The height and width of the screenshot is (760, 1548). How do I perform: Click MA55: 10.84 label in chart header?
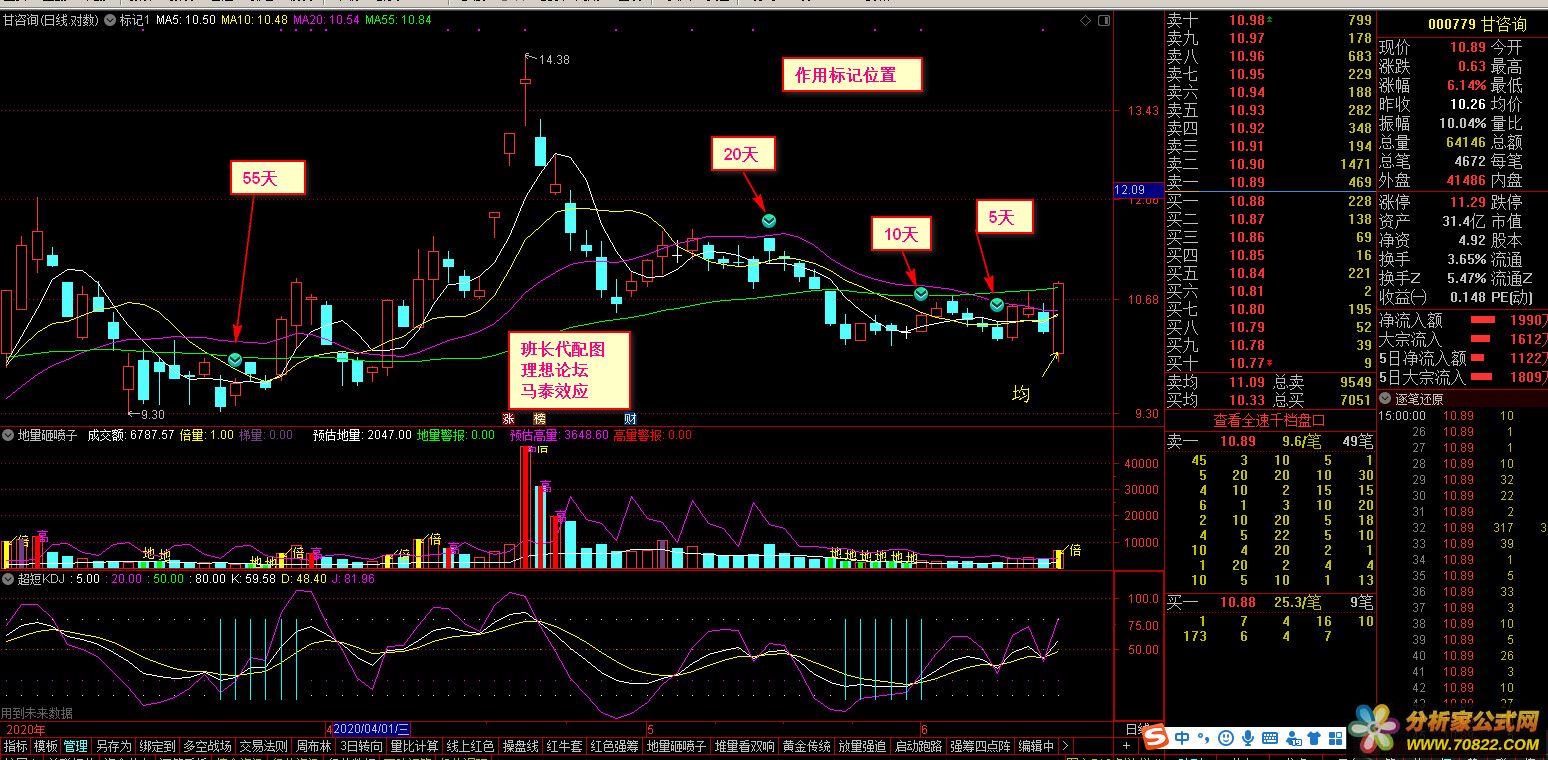[x=398, y=20]
